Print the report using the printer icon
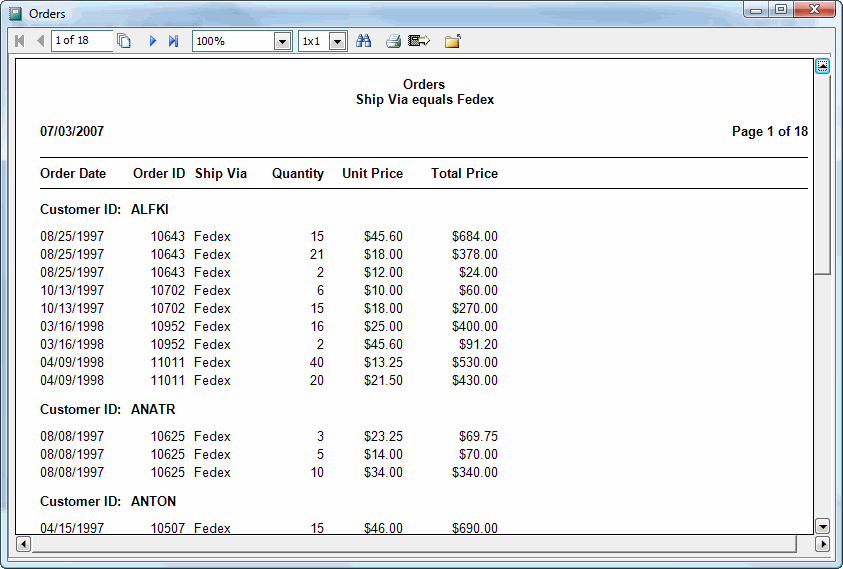This screenshot has width=843, height=569. [x=393, y=41]
